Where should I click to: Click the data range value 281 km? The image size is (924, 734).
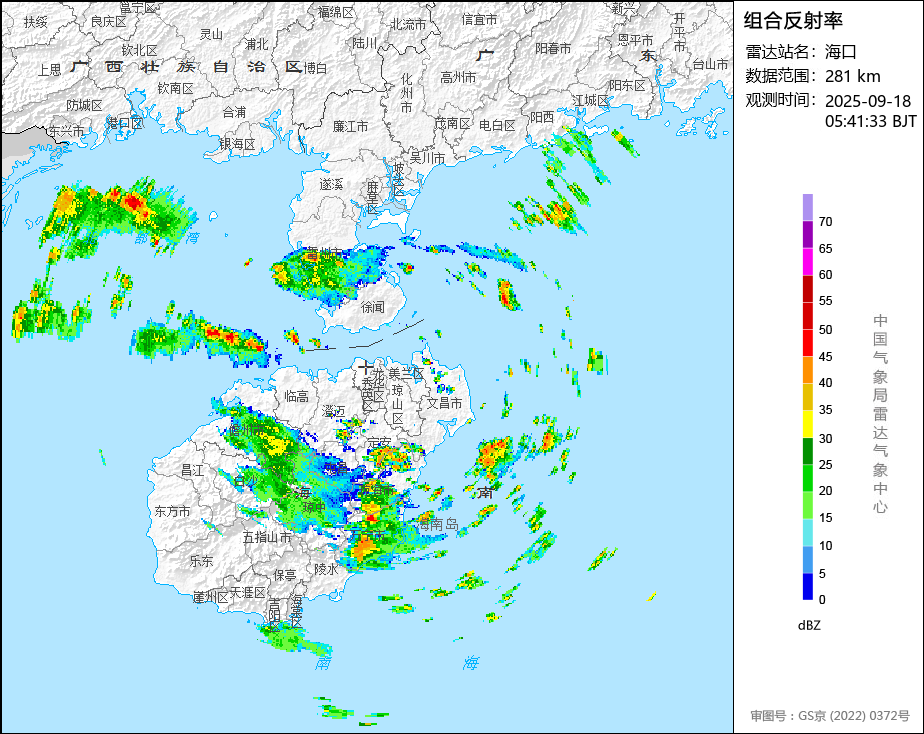click(852, 76)
